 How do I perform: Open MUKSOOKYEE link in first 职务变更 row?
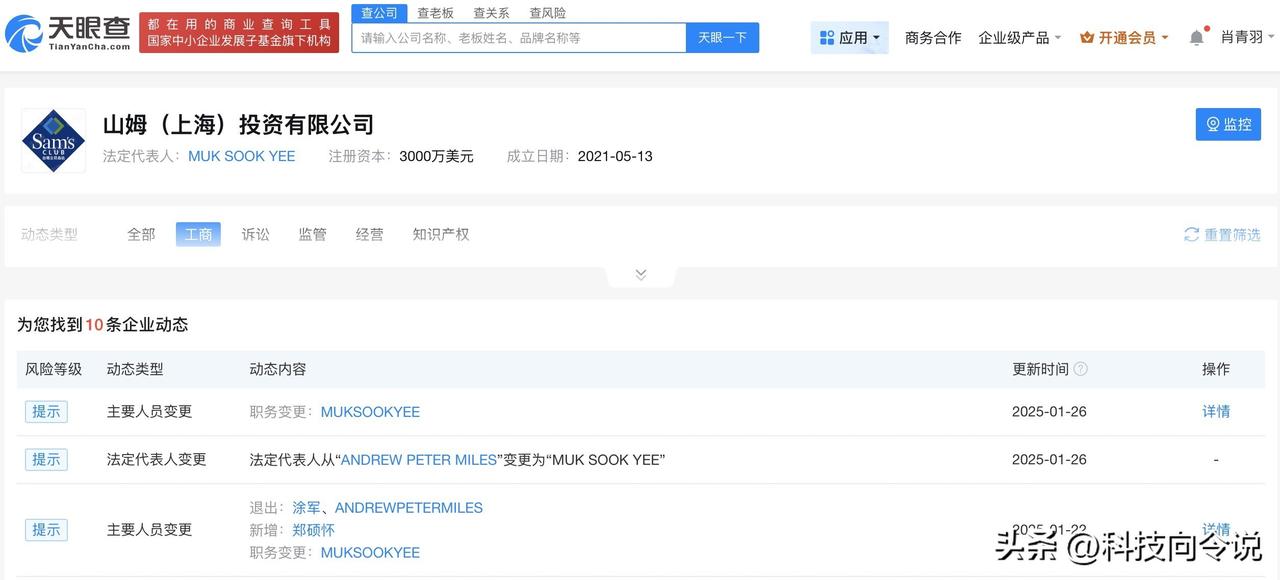point(370,411)
